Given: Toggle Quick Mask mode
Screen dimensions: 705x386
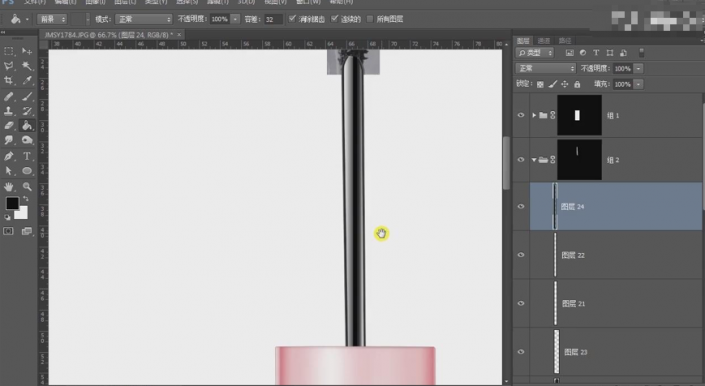Looking at the screenshot, I should coord(9,231).
